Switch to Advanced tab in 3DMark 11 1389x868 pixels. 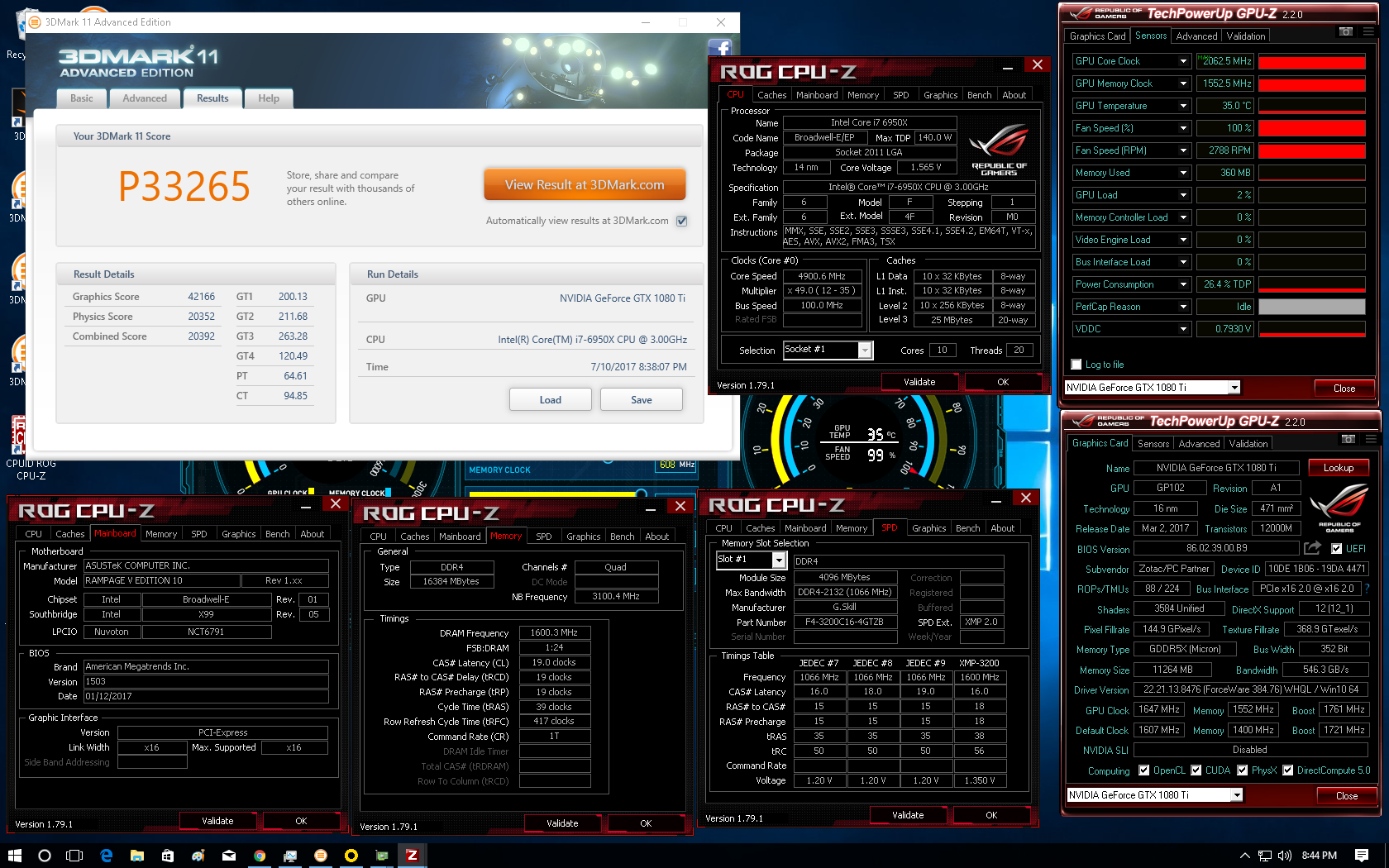click(145, 98)
